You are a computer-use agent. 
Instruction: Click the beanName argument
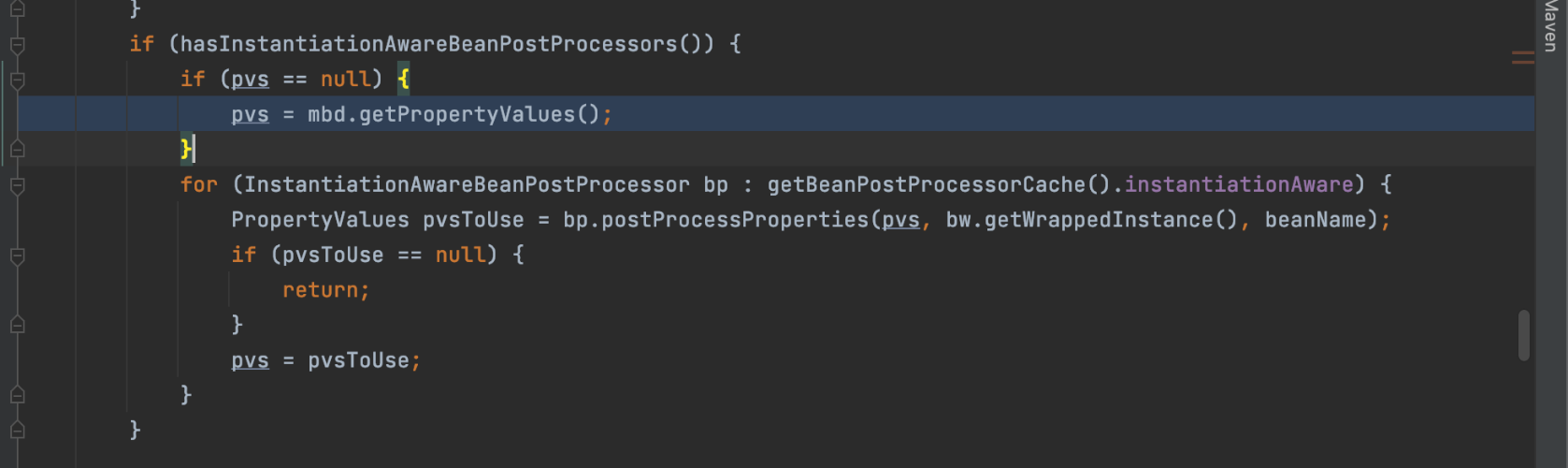click(1316, 220)
